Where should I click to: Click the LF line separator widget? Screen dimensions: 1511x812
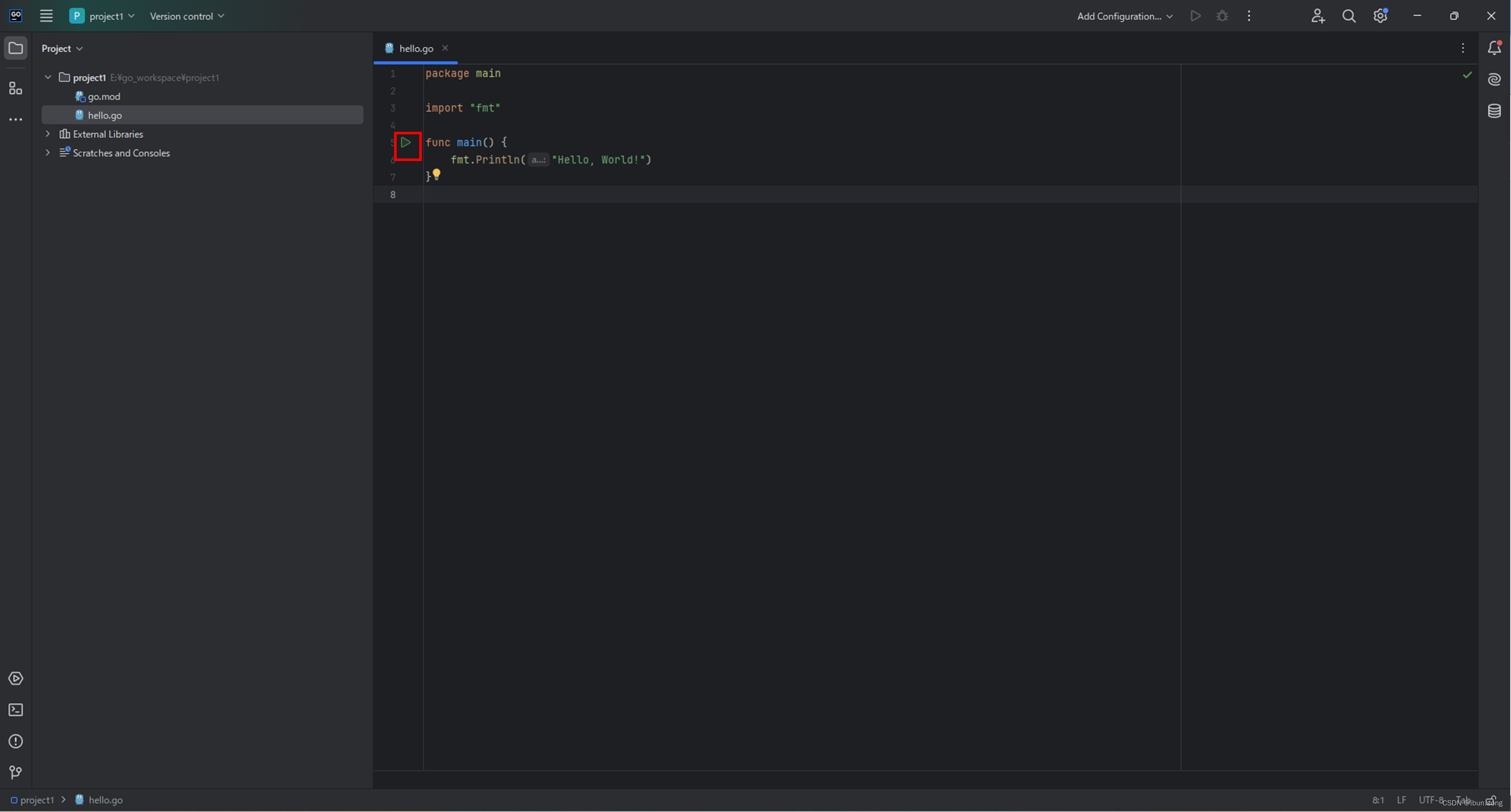[1401, 800]
